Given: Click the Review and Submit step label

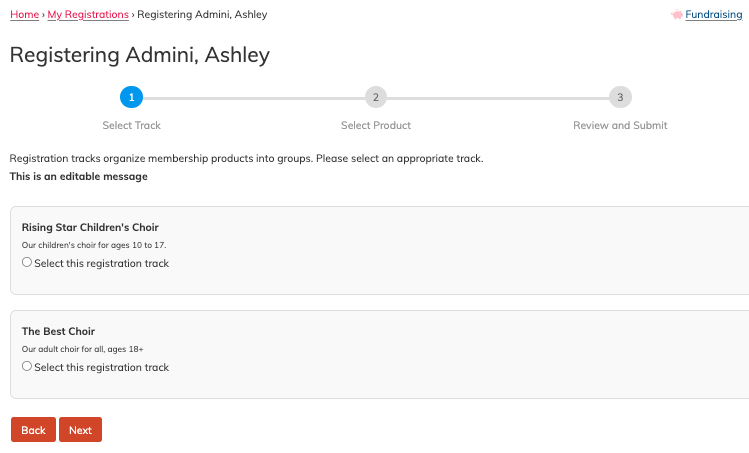Looking at the screenshot, I should coord(620,125).
